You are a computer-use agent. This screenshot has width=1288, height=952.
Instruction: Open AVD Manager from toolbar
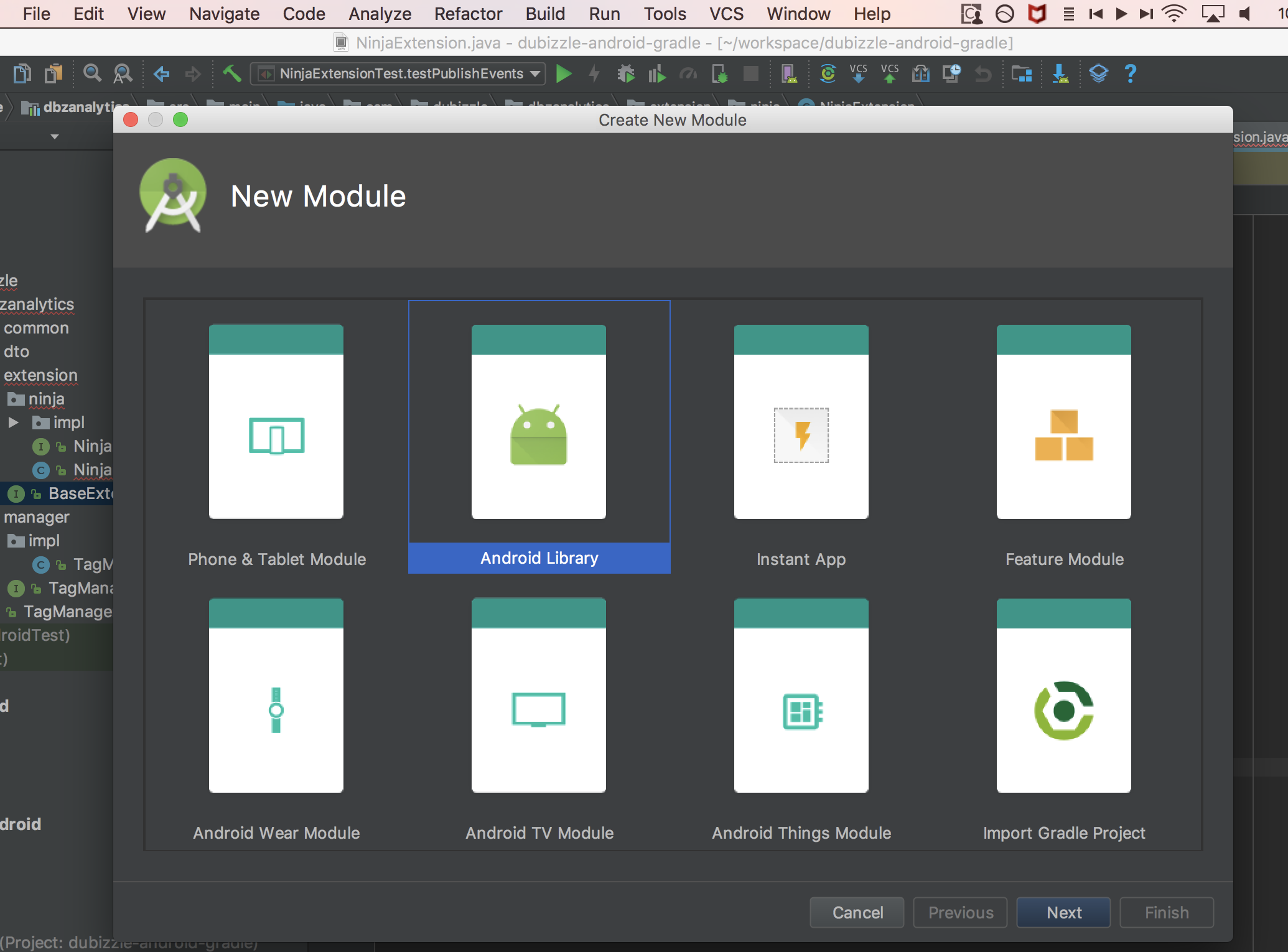789,74
